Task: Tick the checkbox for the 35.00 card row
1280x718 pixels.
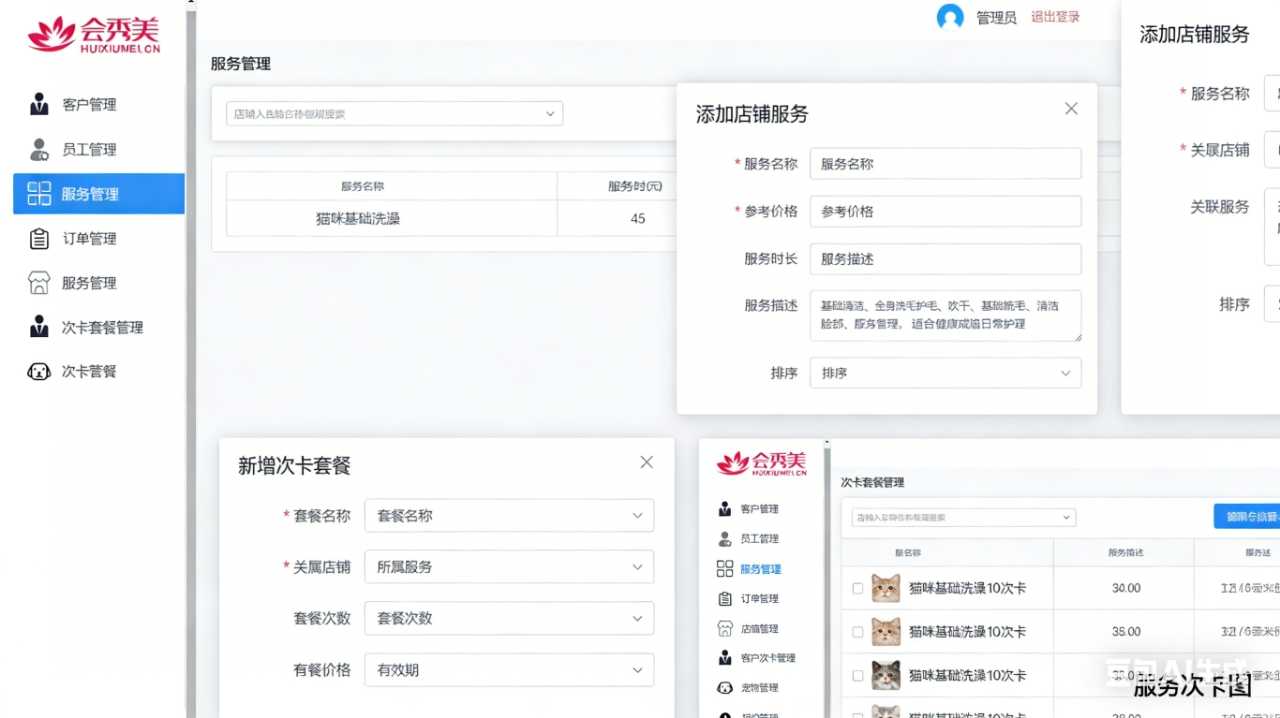Action: pos(857,632)
